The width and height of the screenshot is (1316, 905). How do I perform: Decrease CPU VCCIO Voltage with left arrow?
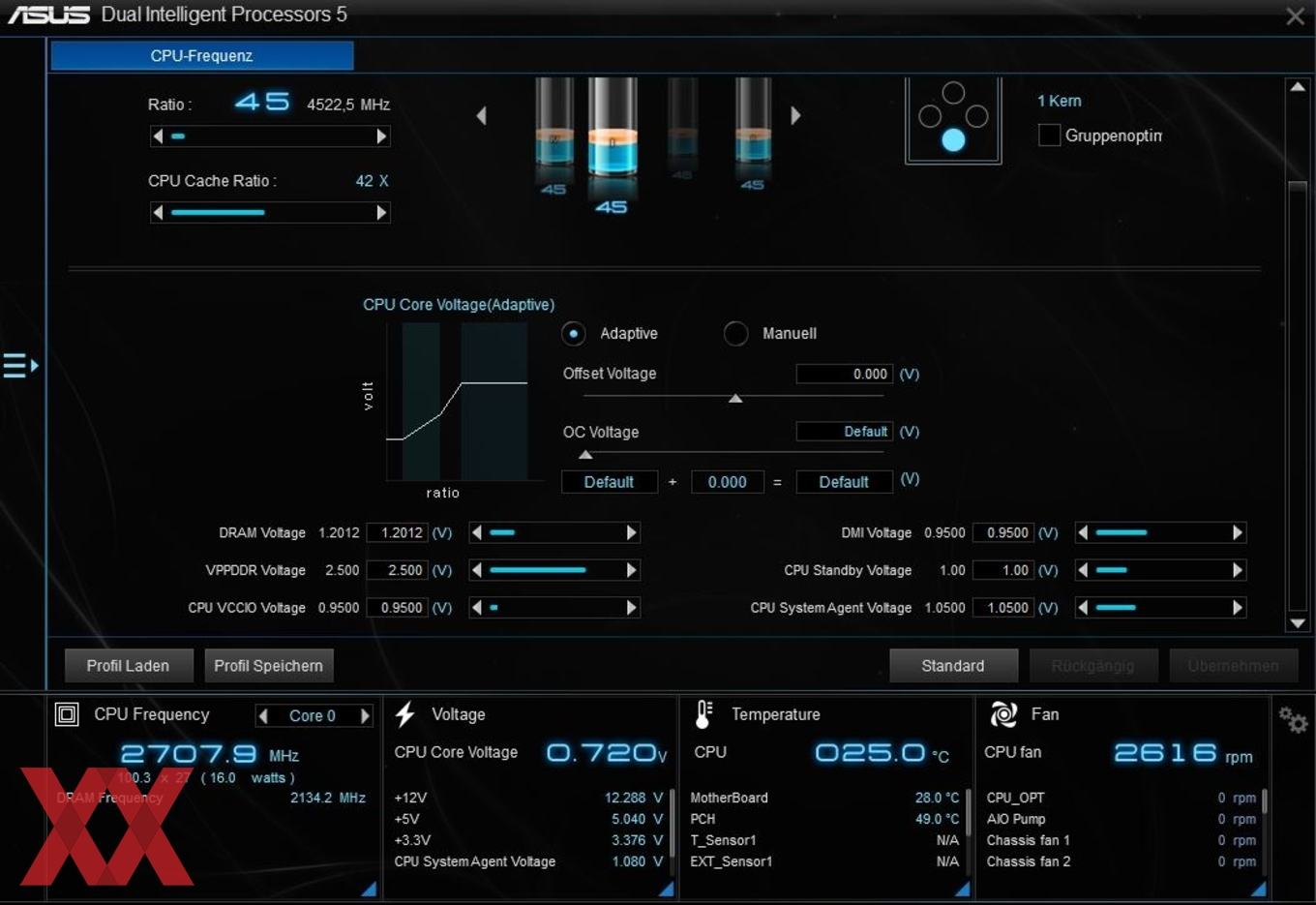476,607
